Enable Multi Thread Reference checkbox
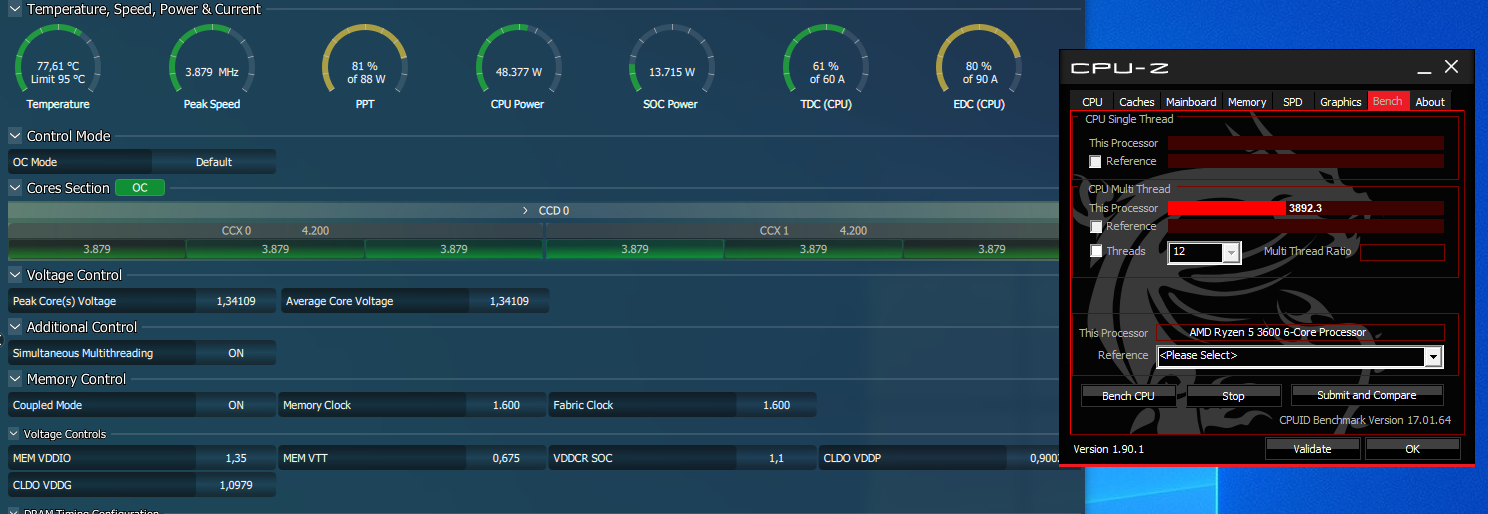 click(x=1095, y=227)
